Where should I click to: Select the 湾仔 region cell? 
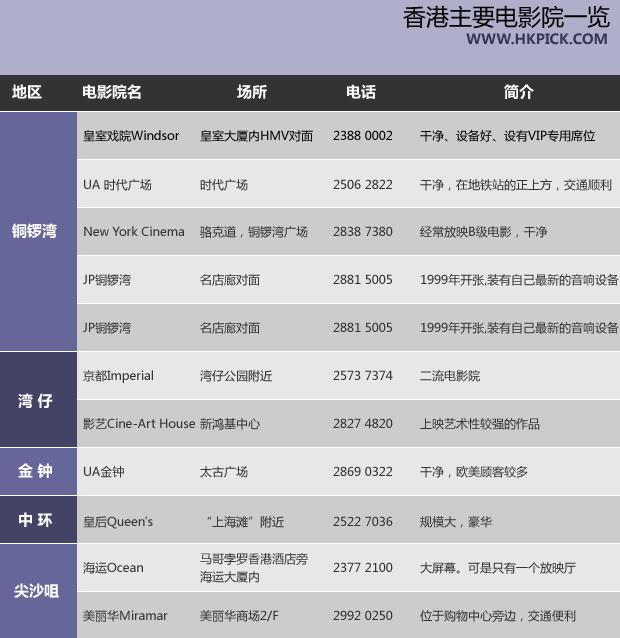pos(36,401)
